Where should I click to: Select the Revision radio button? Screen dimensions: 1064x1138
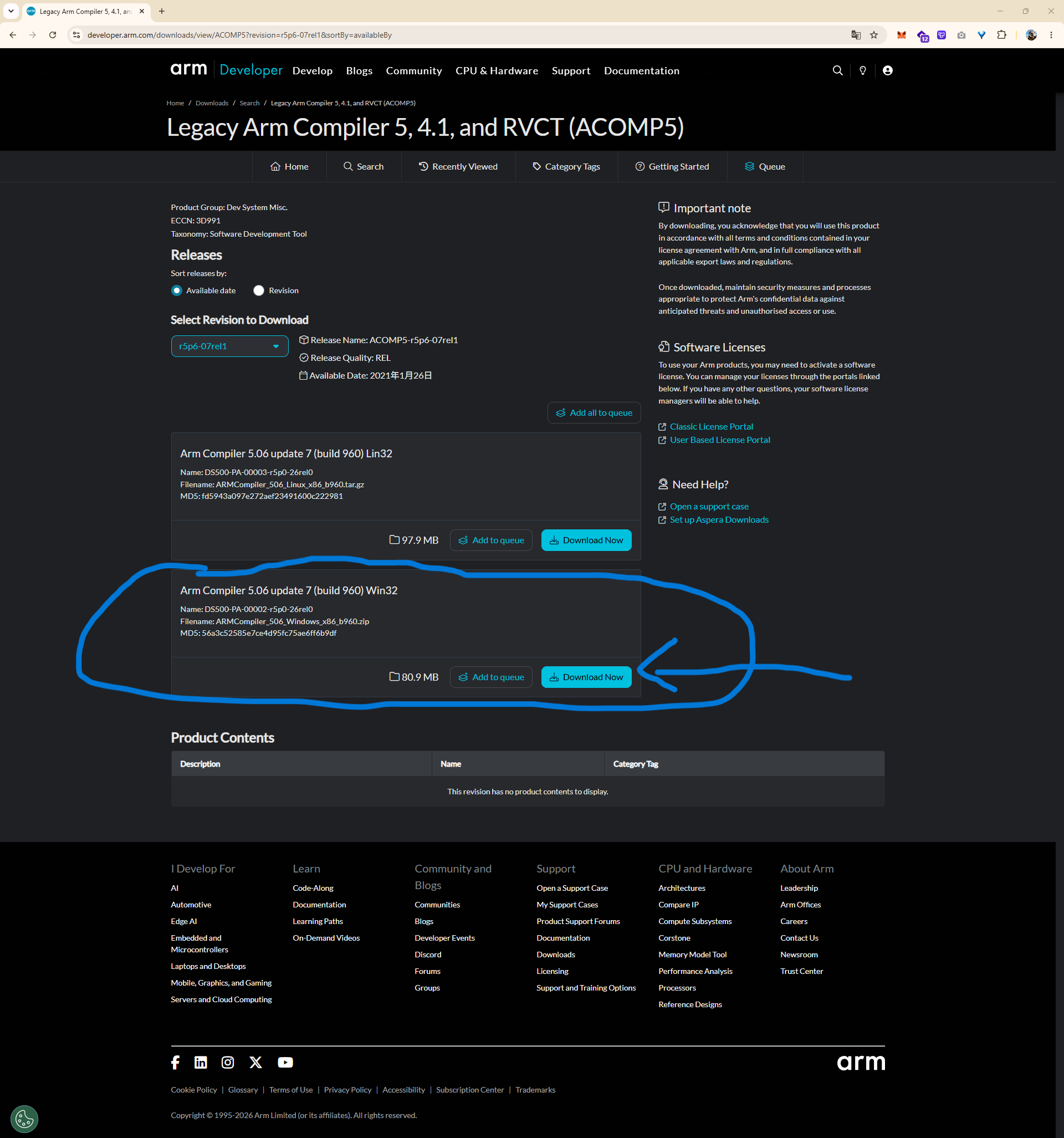click(259, 291)
